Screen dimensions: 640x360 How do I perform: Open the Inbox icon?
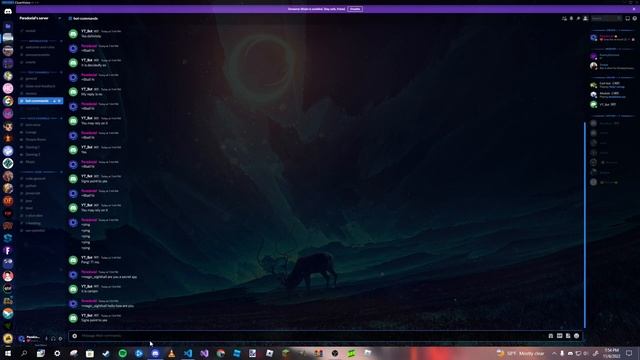point(627,18)
